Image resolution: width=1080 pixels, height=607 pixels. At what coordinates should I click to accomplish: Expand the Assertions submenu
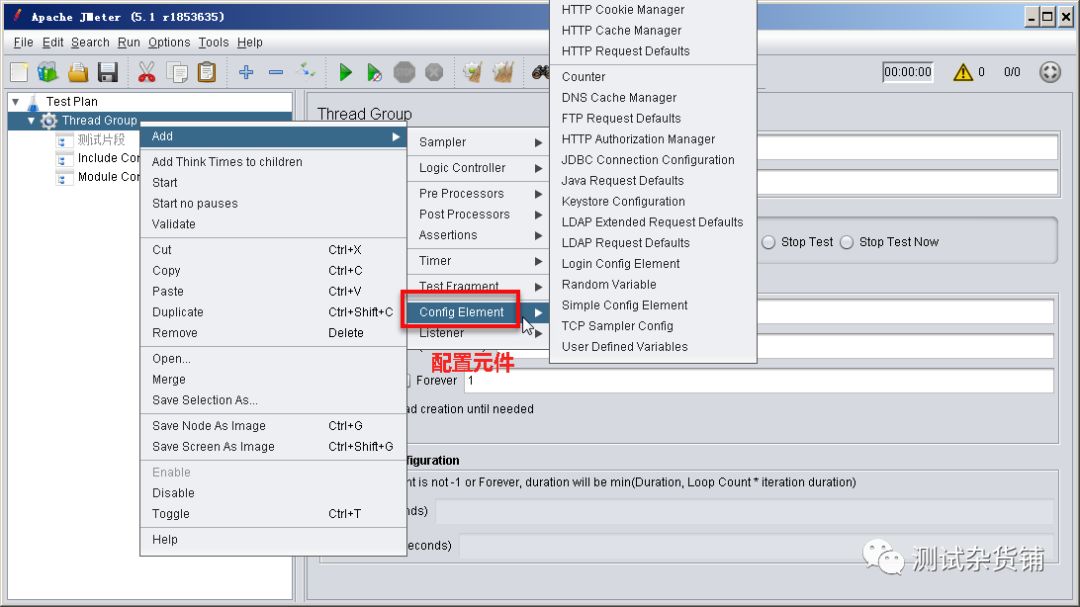tap(479, 235)
